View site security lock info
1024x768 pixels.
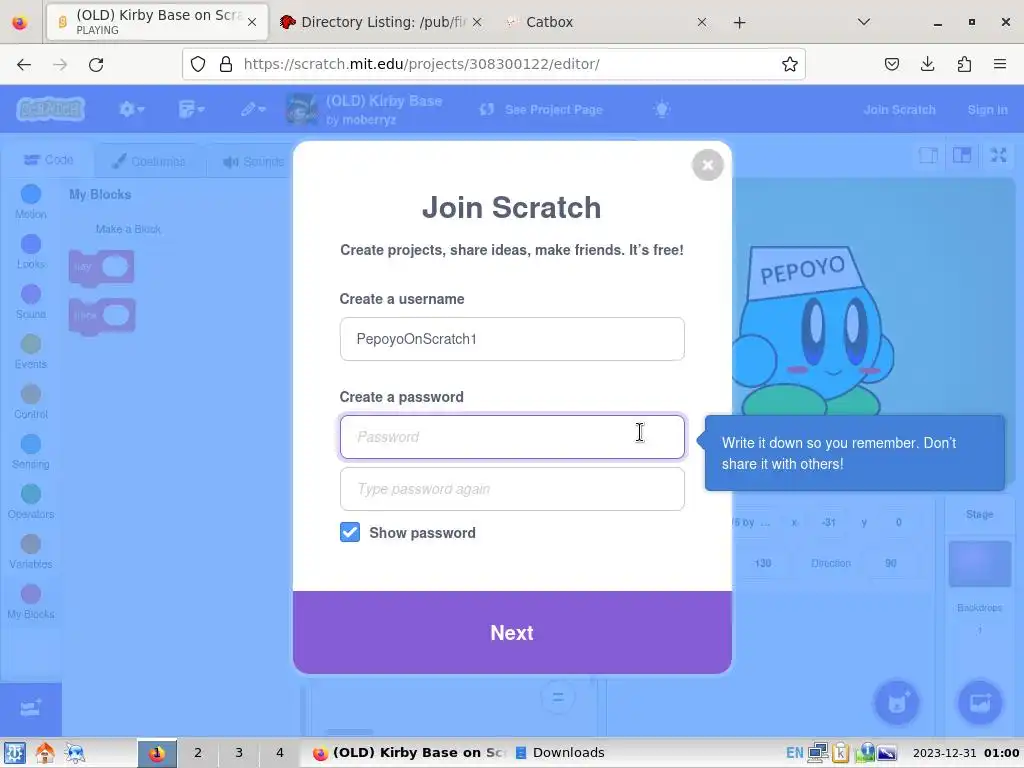(226, 64)
